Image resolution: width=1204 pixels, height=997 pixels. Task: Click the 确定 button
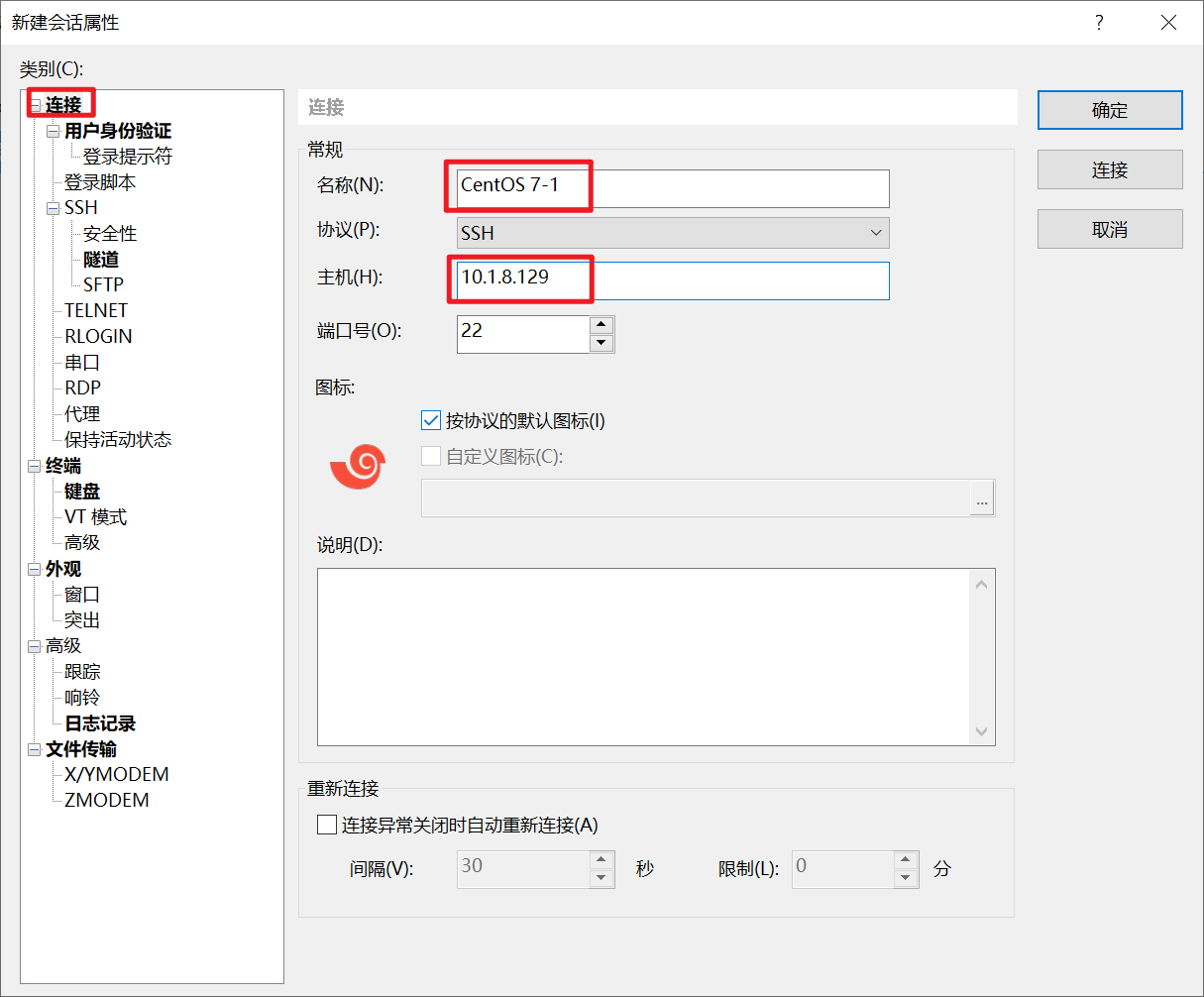[x=1110, y=110]
